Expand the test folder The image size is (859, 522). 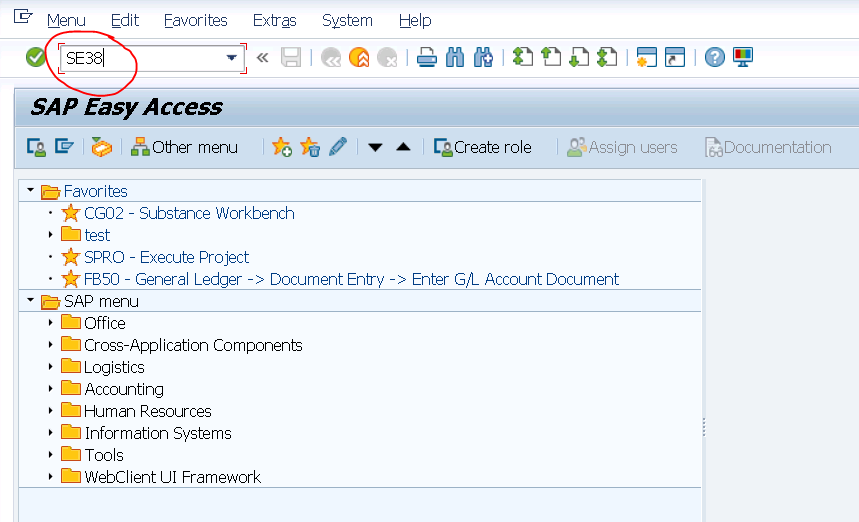click(x=50, y=234)
